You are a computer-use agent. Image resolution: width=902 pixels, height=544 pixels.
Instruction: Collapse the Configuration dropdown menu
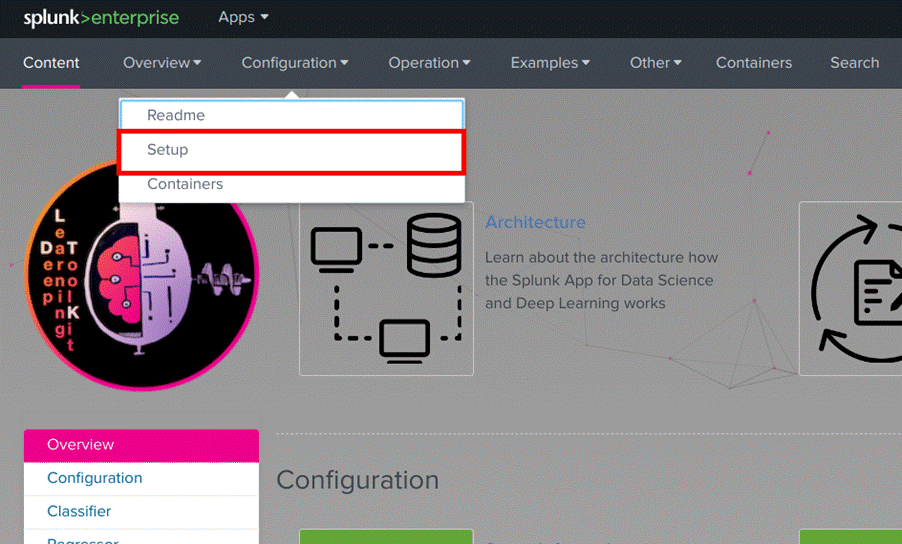click(295, 62)
